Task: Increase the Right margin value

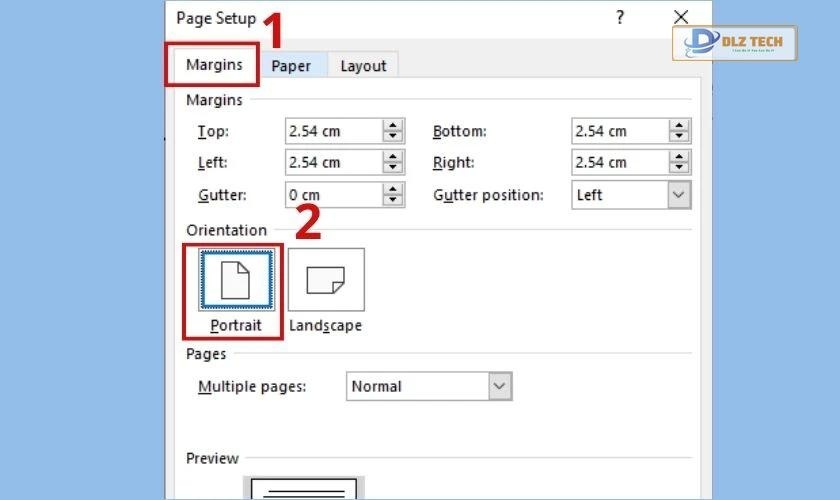Action: point(680,157)
